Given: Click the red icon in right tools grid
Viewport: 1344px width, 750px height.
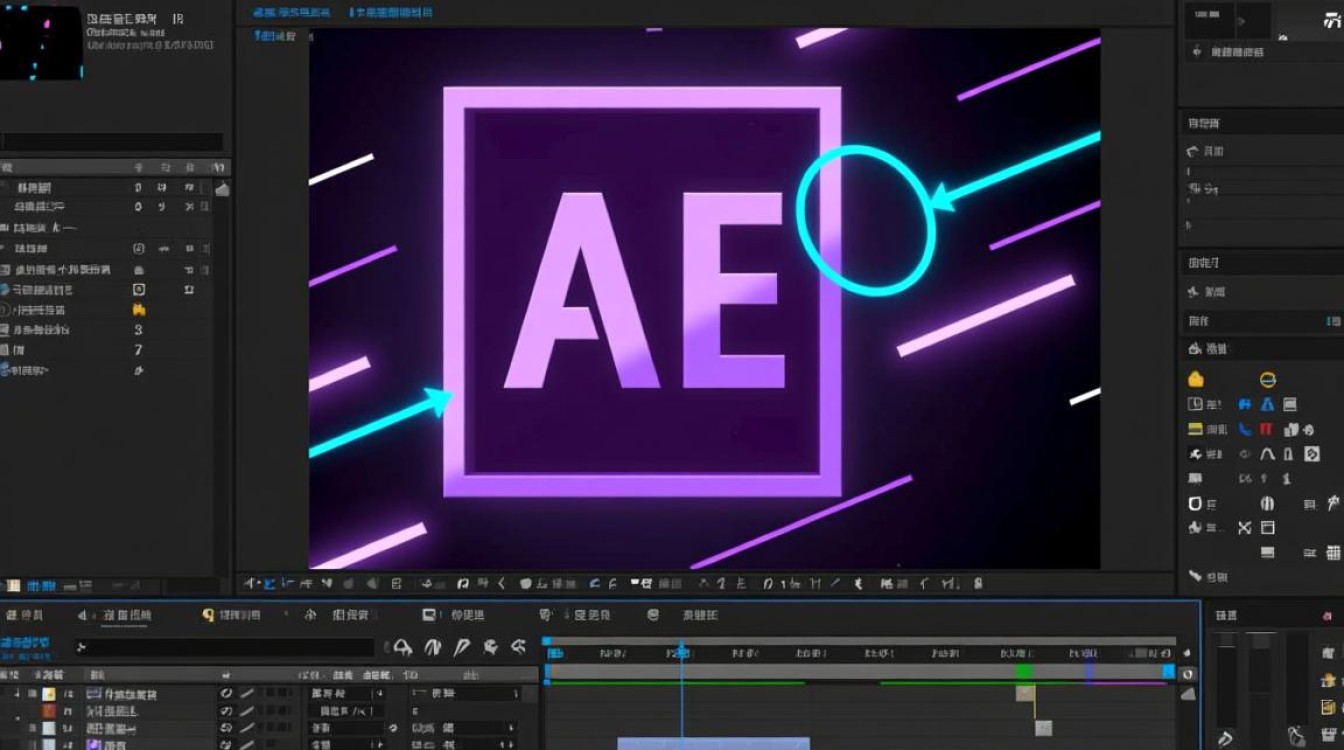Looking at the screenshot, I should pos(1266,429).
